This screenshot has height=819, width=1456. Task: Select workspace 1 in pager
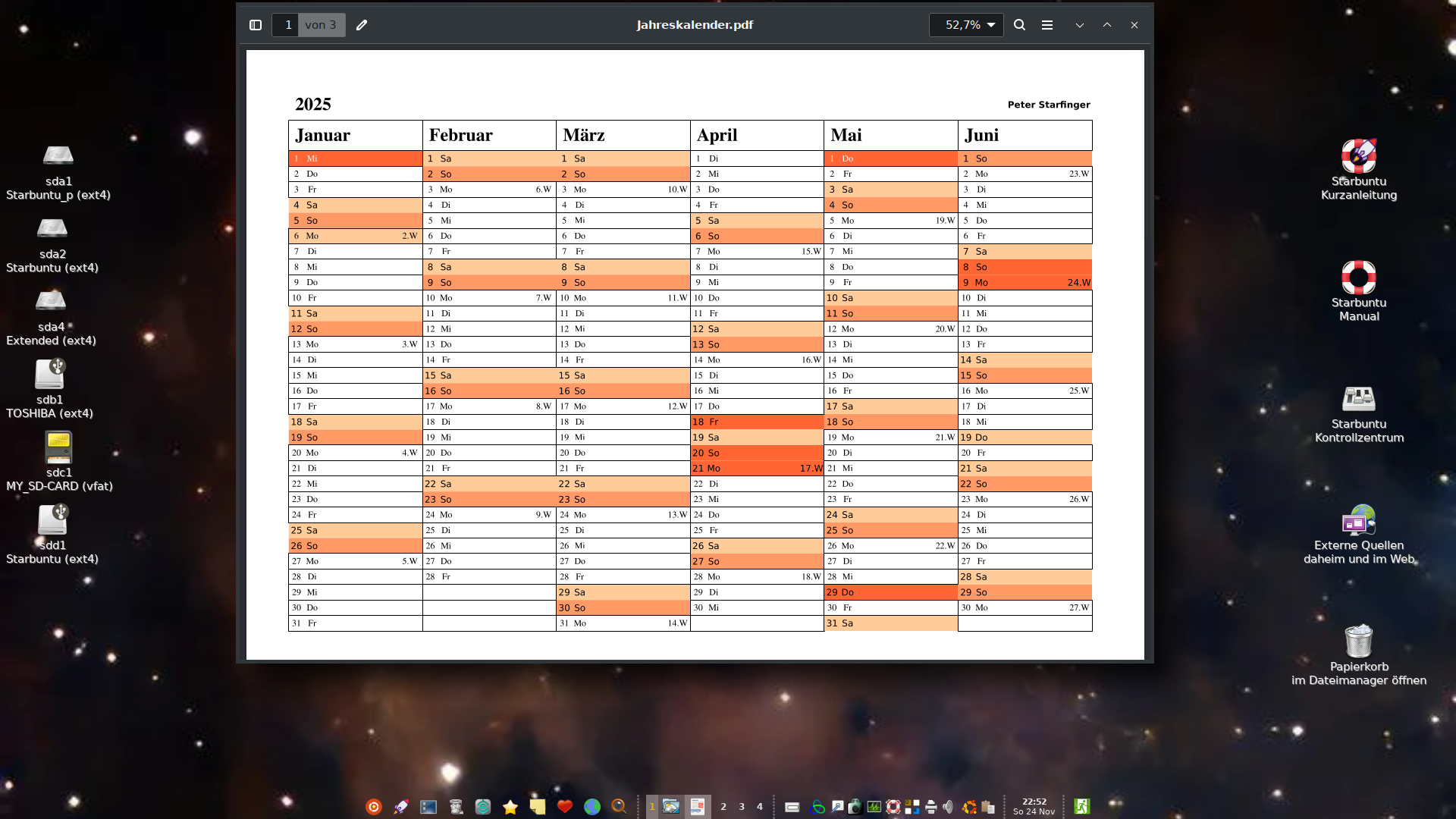651,807
